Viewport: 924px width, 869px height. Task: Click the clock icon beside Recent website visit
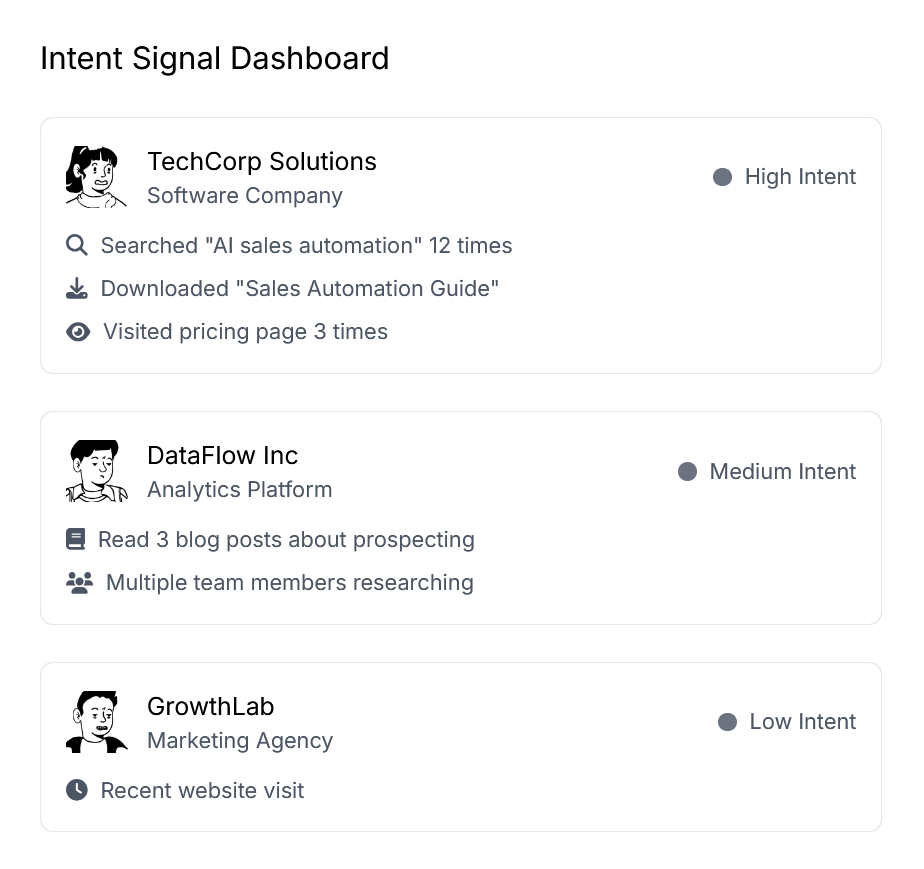pyautogui.click(x=77, y=790)
